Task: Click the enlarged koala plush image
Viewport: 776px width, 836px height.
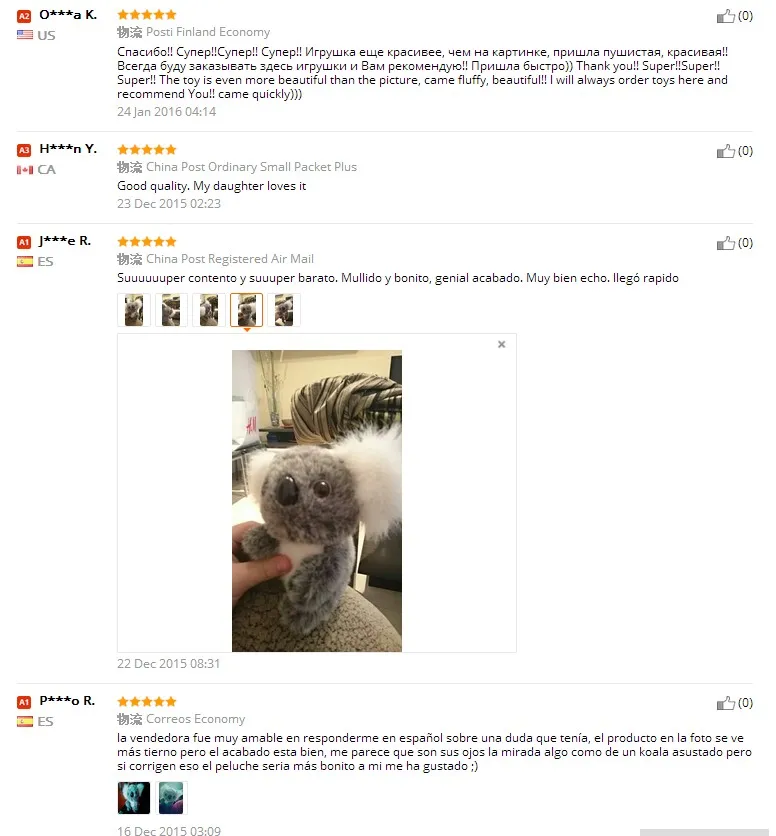Action: click(x=317, y=501)
